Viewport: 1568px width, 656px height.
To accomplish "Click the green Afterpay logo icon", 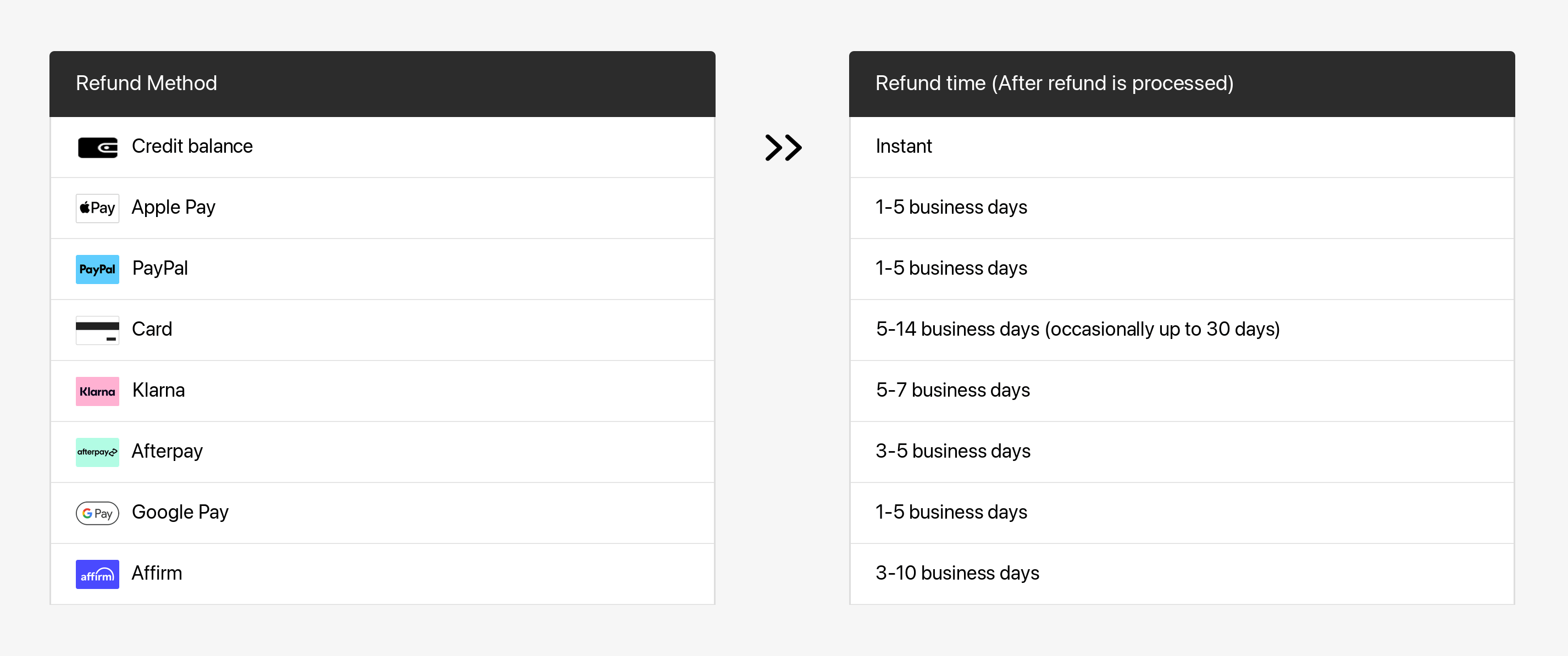I will (x=97, y=452).
